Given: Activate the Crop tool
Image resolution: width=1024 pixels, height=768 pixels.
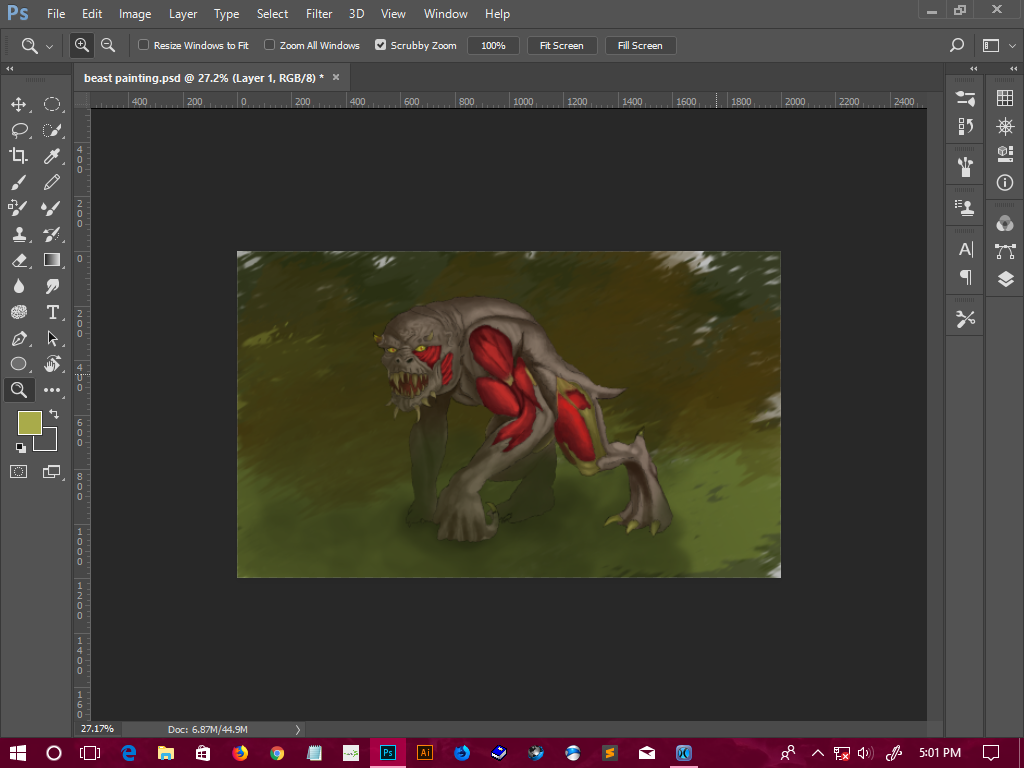Looking at the screenshot, I should tap(18, 156).
